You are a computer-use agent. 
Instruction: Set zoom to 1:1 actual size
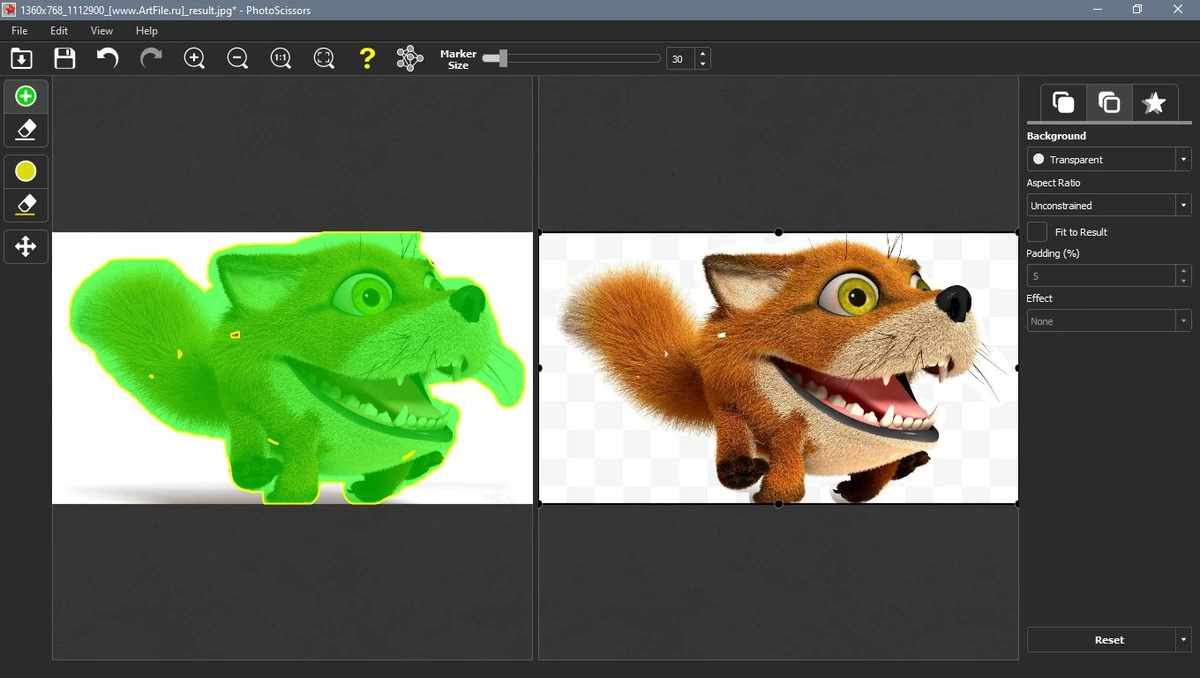point(281,58)
